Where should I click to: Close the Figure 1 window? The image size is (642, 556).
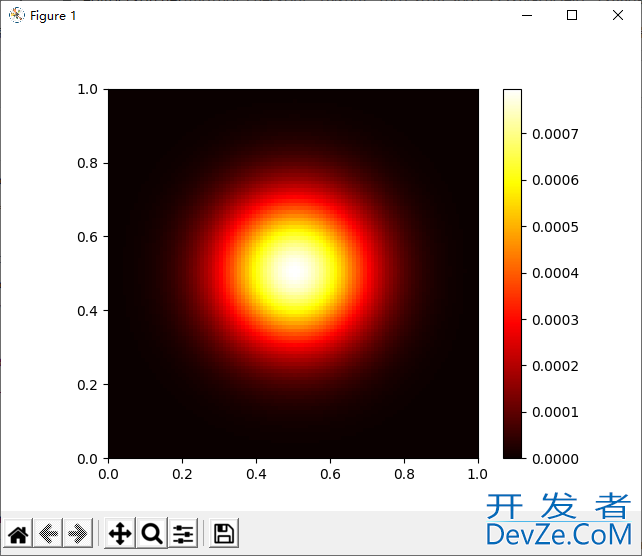[618, 16]
